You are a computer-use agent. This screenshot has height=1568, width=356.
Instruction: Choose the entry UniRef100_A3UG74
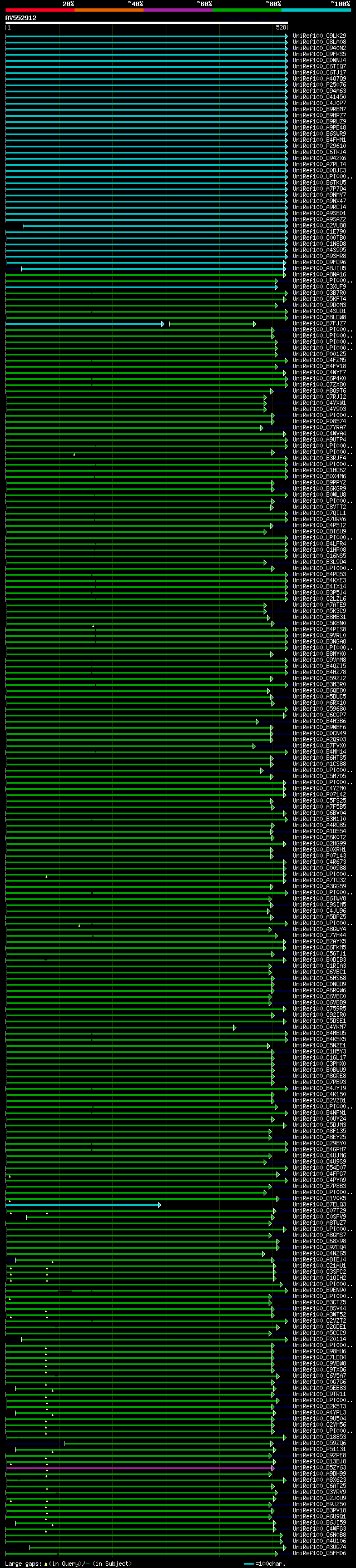[x=319, y=1547]
